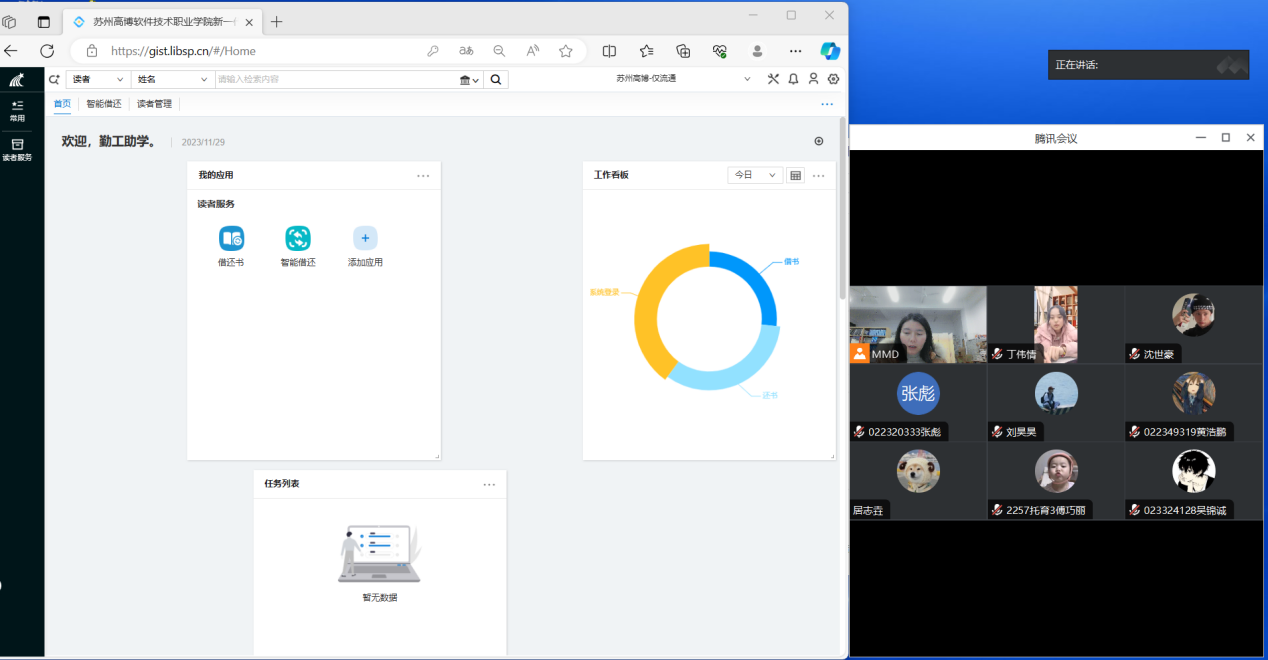Open the user profile icon in header

click(x=813, y=79)
